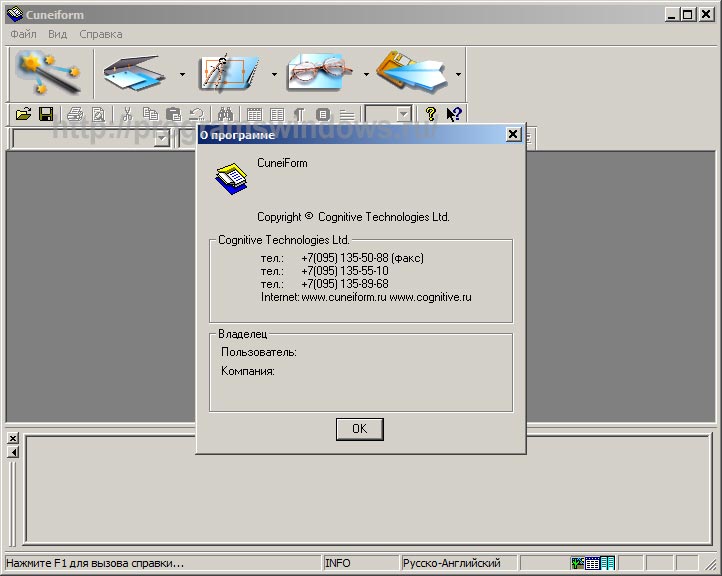
Task: Open the Вид menu
Action: (57, 34)
